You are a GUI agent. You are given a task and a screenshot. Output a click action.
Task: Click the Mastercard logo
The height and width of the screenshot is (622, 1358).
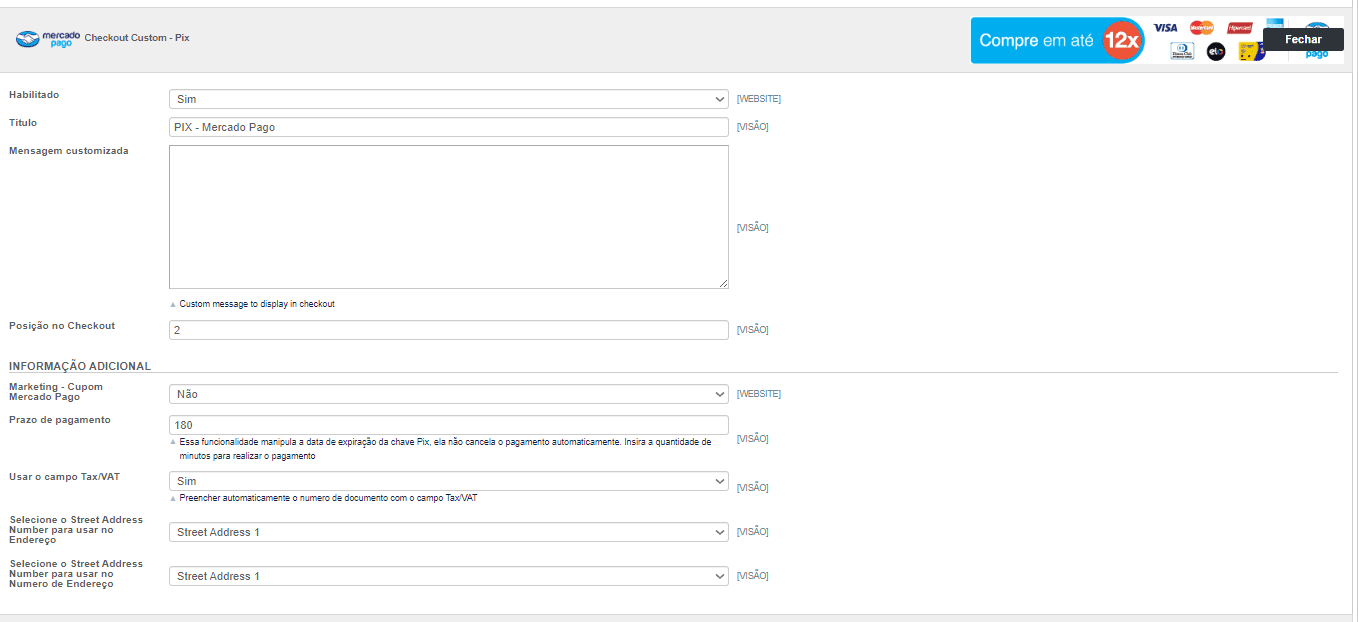click(x=1202, y=27)
